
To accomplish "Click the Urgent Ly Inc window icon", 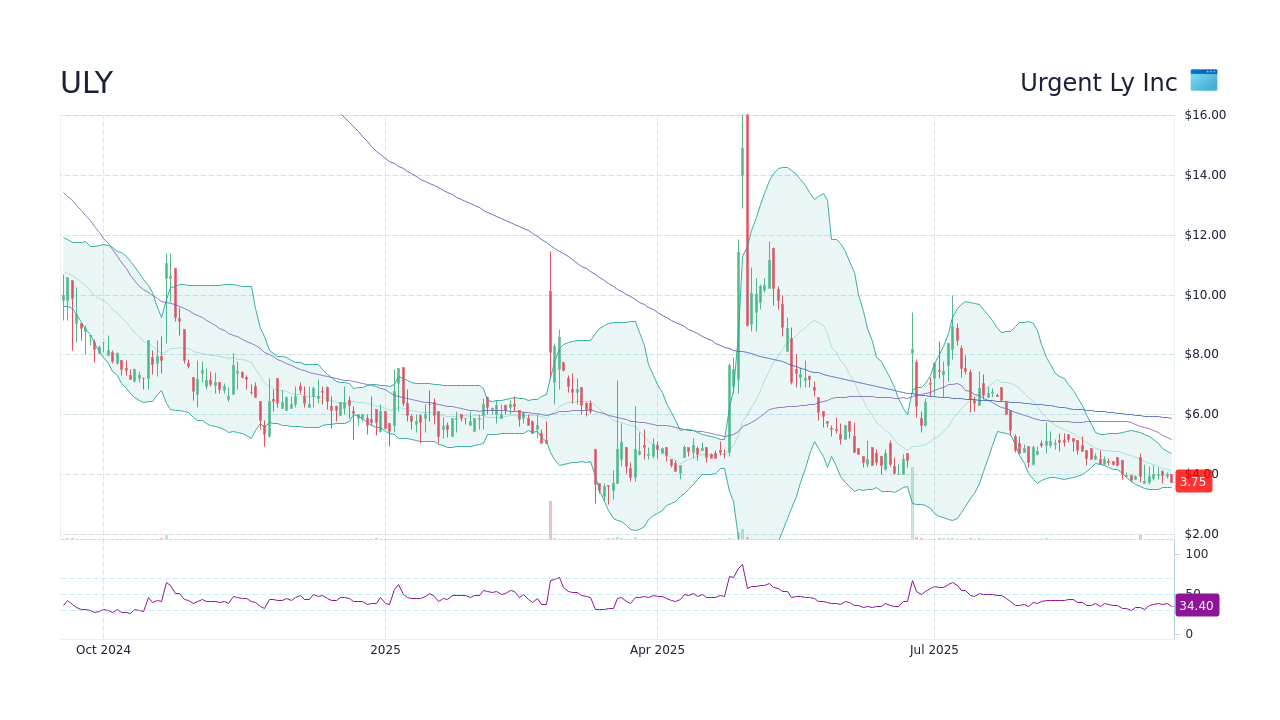I will (1202, 81).
